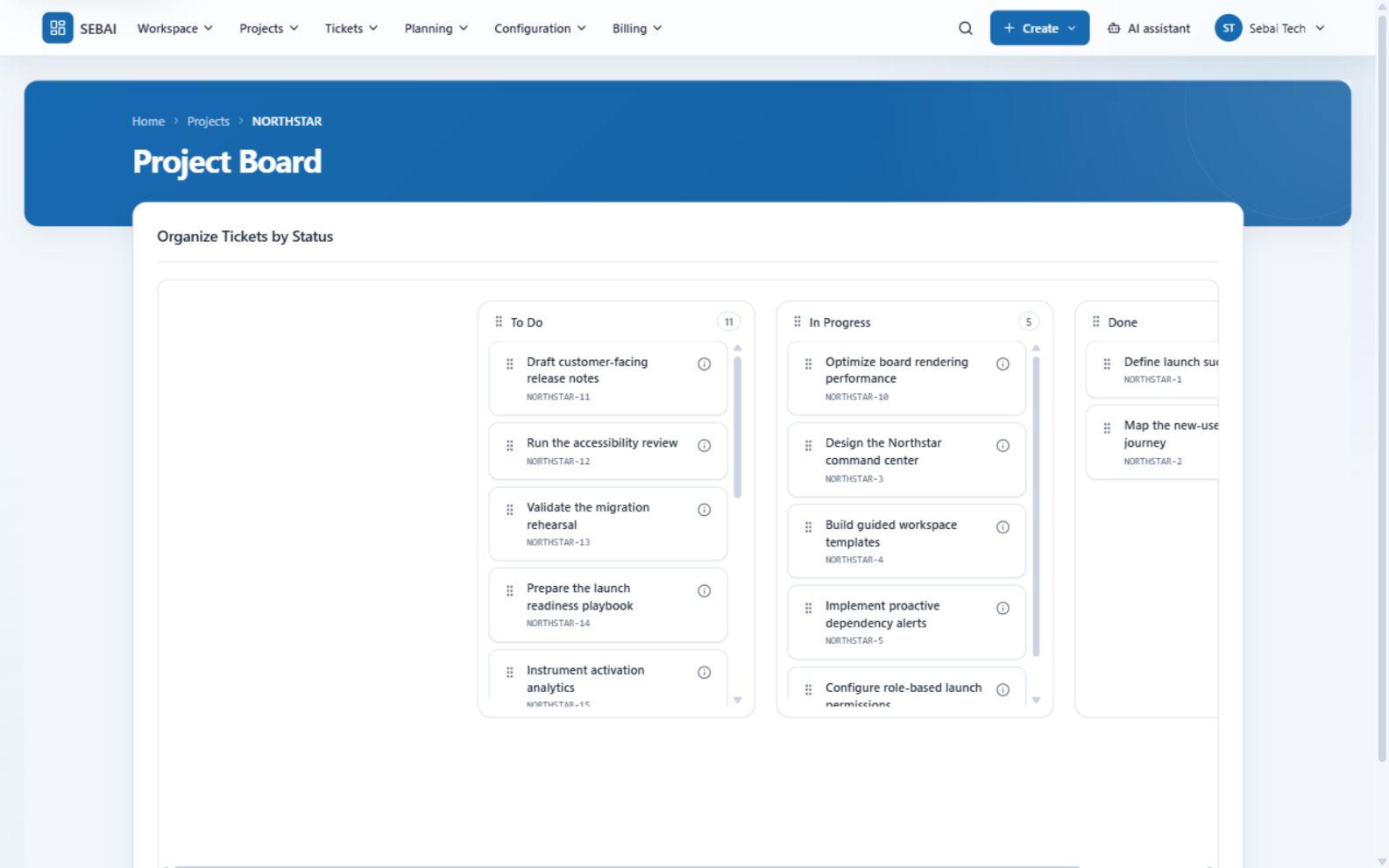The image size is (1389, 868).
Task: Open info icon on Build guided workspace templates
Action: point(1003,527)
